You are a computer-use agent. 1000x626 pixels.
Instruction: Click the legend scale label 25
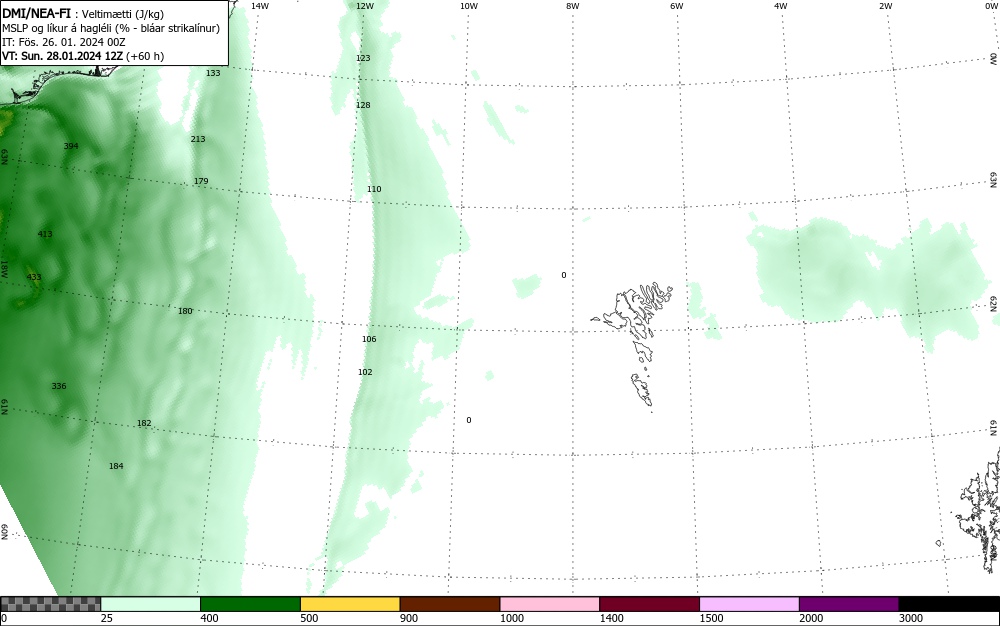107,618
